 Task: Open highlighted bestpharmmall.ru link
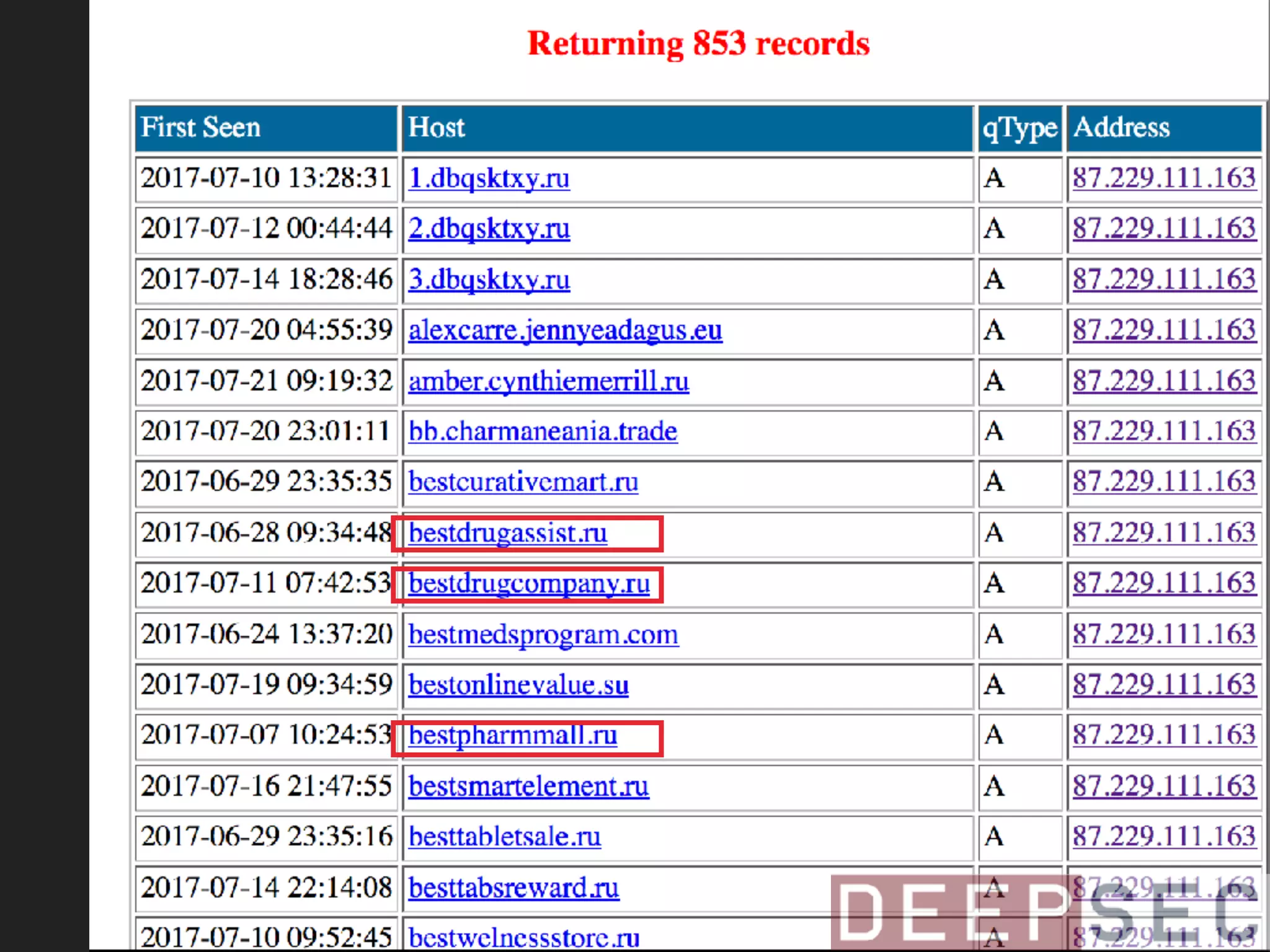pyautogui.click(x=513, y=736)
